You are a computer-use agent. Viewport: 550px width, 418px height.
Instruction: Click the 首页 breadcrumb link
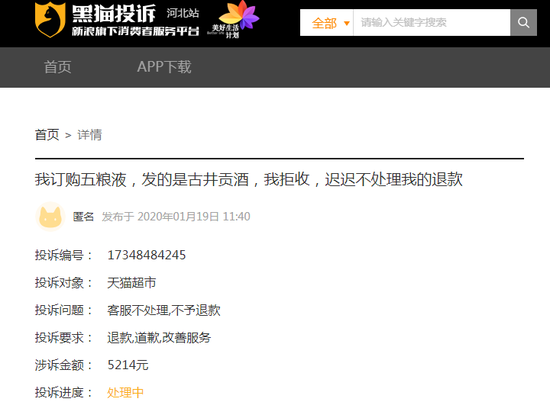coord(47,135)
